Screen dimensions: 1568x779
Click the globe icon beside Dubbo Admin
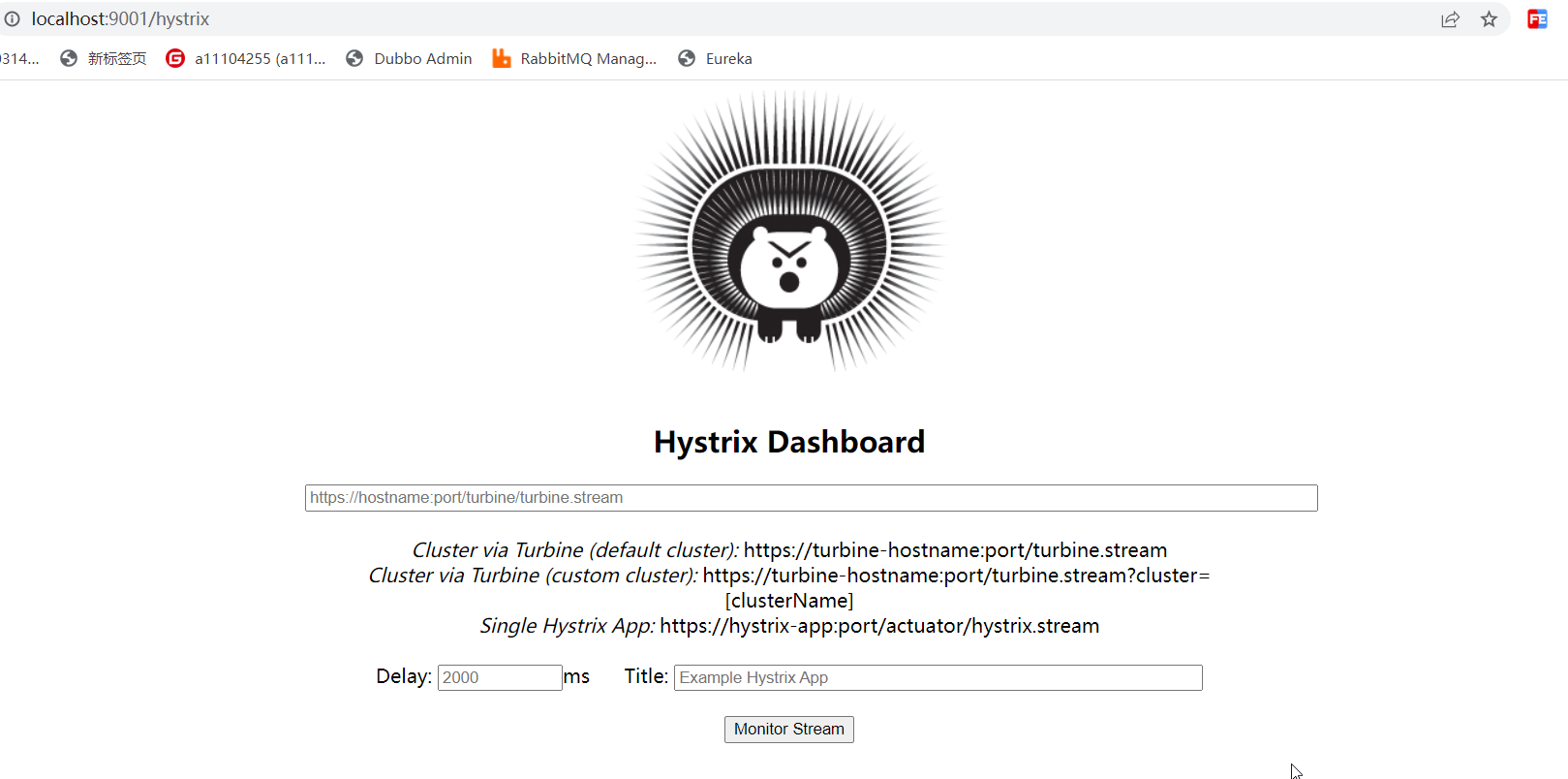355,58
